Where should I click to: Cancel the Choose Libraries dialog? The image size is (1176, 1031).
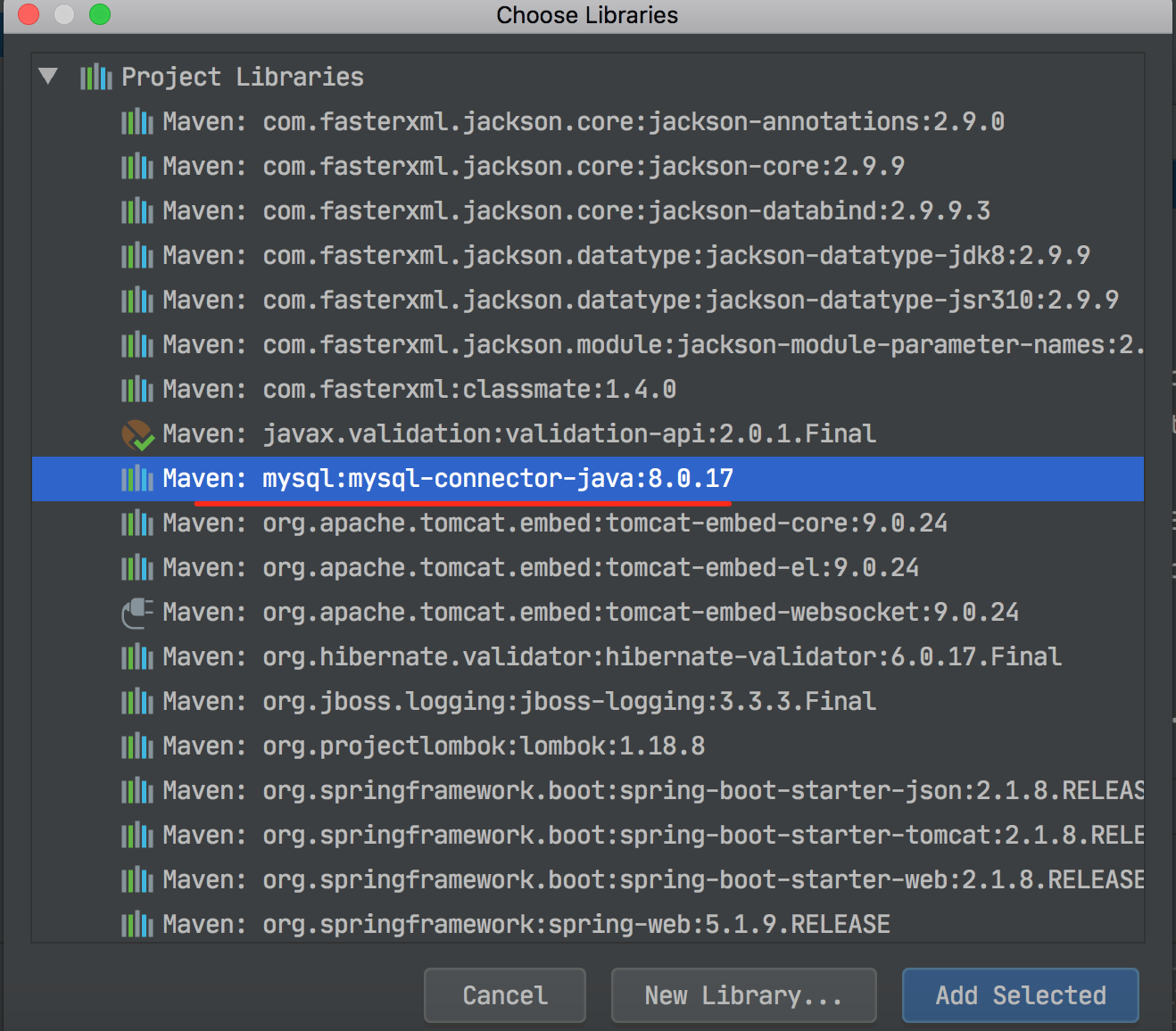click(505, 995)
